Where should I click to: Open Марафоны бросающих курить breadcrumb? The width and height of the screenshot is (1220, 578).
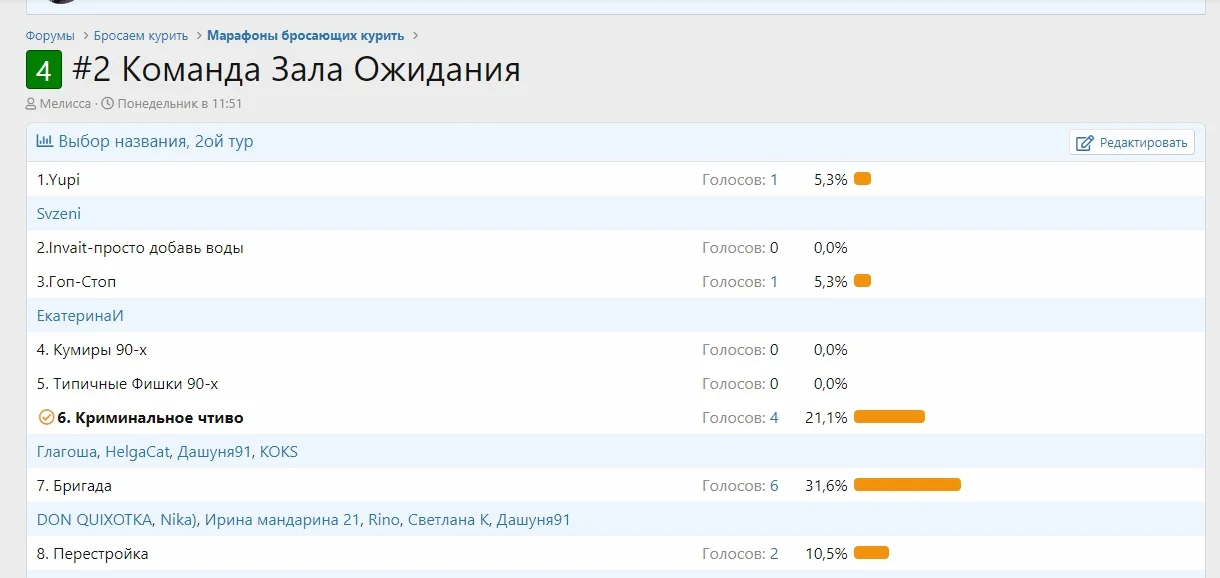pos(305,36)
